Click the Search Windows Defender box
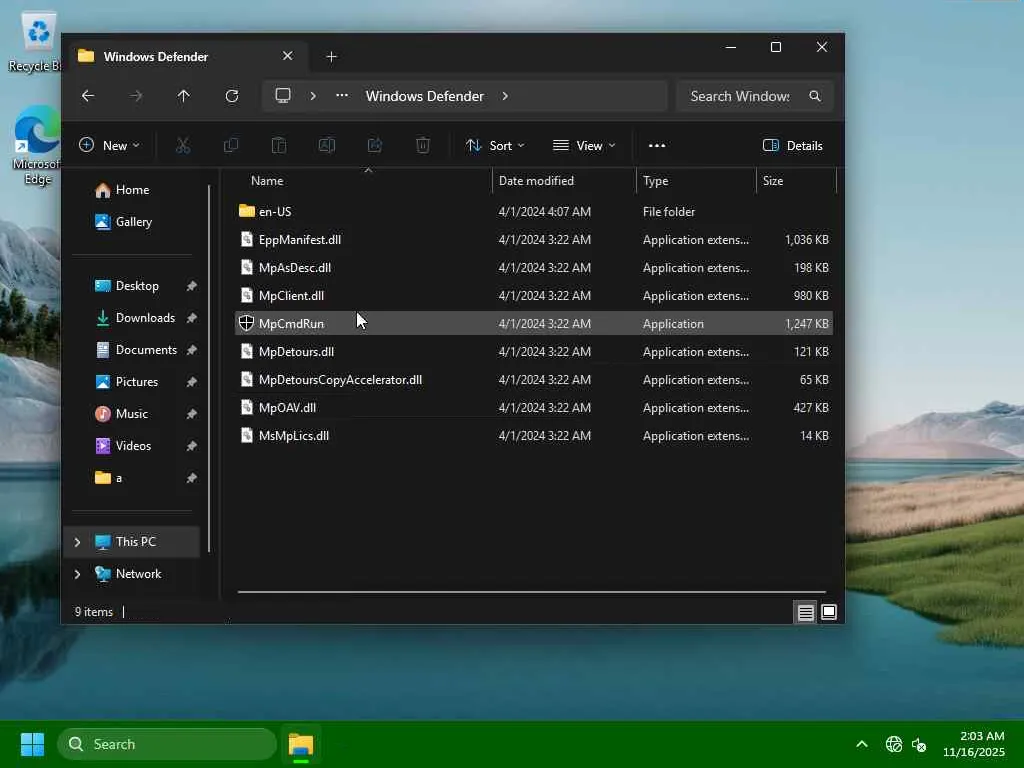Image resolution: width=1024 pixels, height=768 pixels. pos(742,96)
